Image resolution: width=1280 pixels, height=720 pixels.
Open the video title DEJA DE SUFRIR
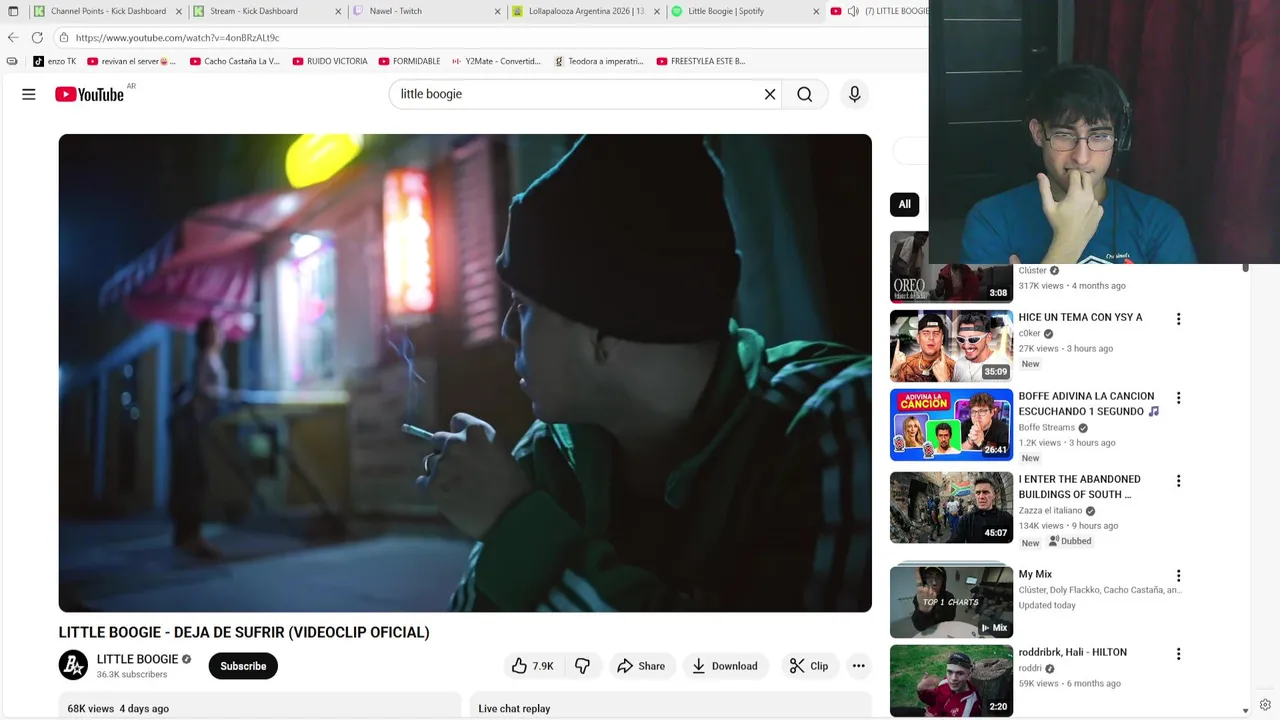tap(244, 632)
